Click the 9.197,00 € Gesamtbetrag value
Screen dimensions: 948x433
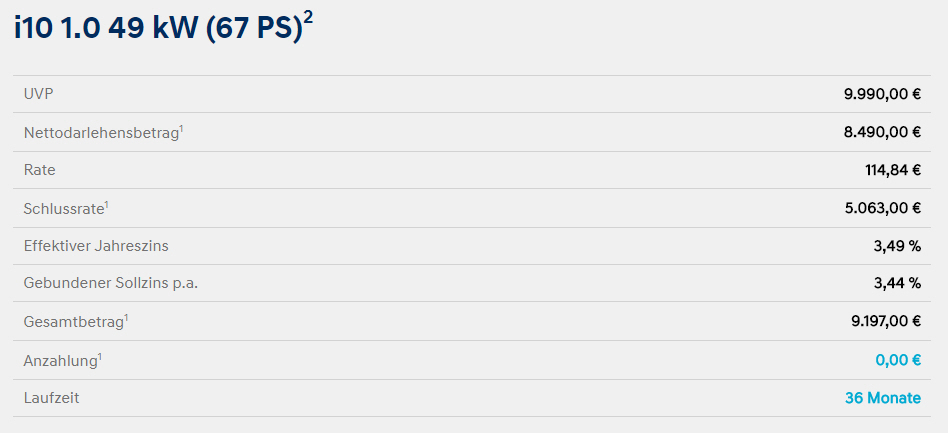tap(886, 322)
